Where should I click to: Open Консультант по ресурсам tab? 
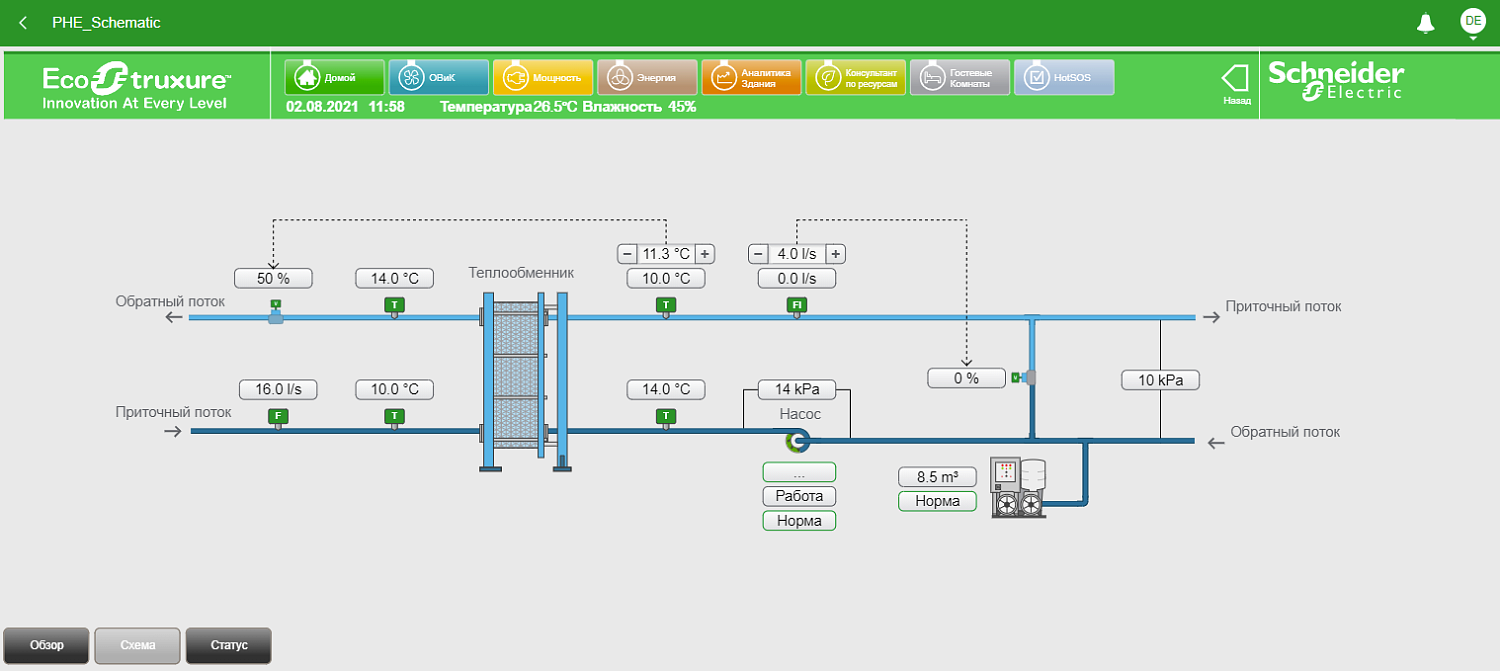855,77
